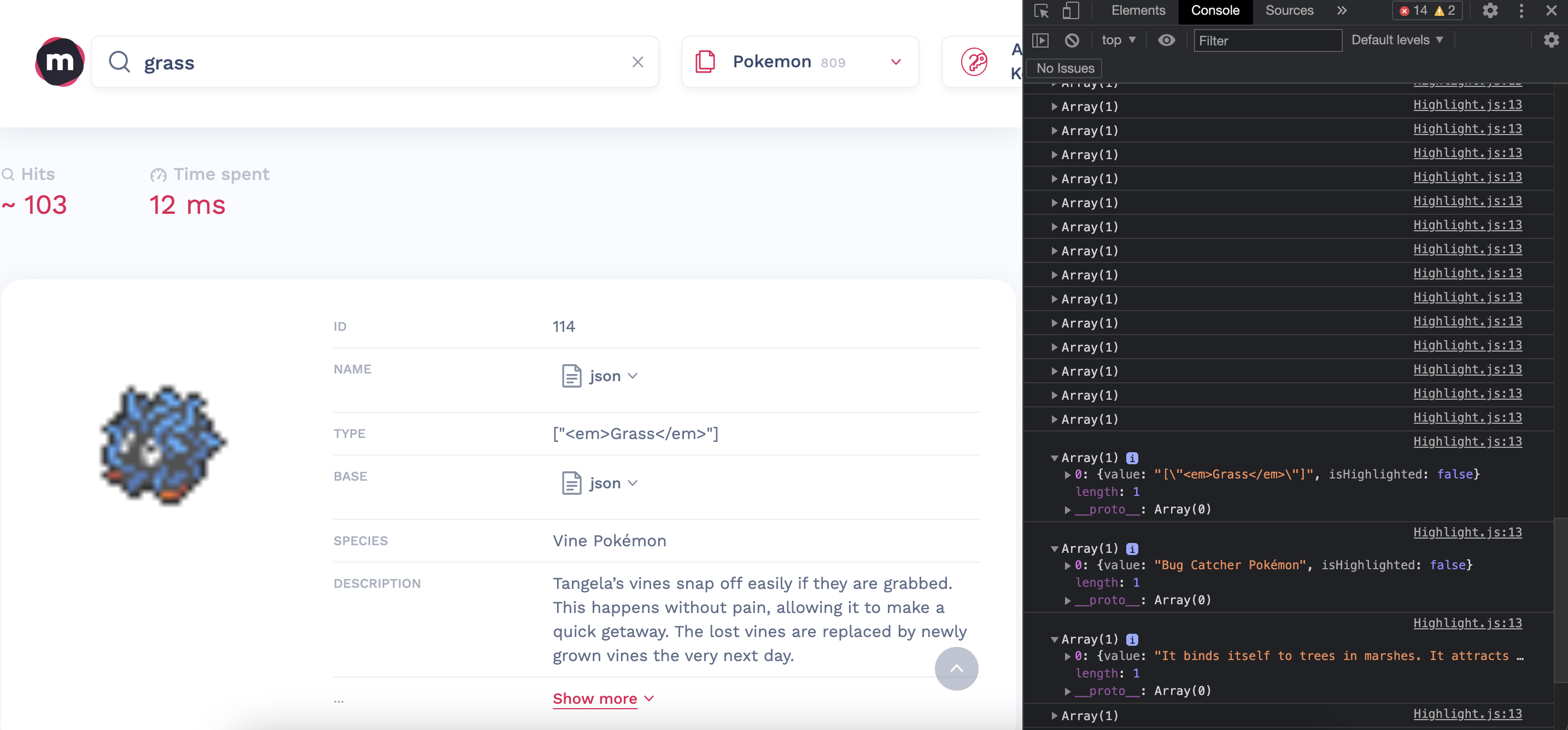Click the scroll-to-top round arrow button

click(x=956, y=668)
